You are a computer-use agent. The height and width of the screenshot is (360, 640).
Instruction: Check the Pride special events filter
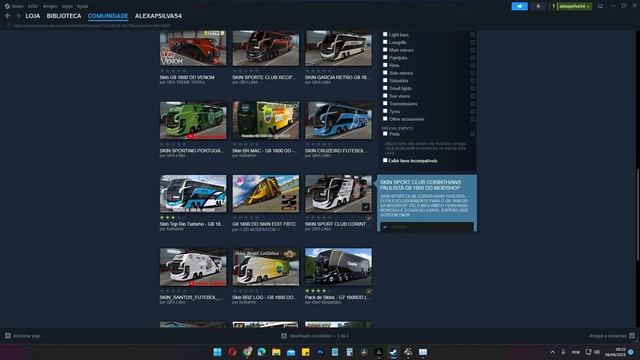click(385, 134)
